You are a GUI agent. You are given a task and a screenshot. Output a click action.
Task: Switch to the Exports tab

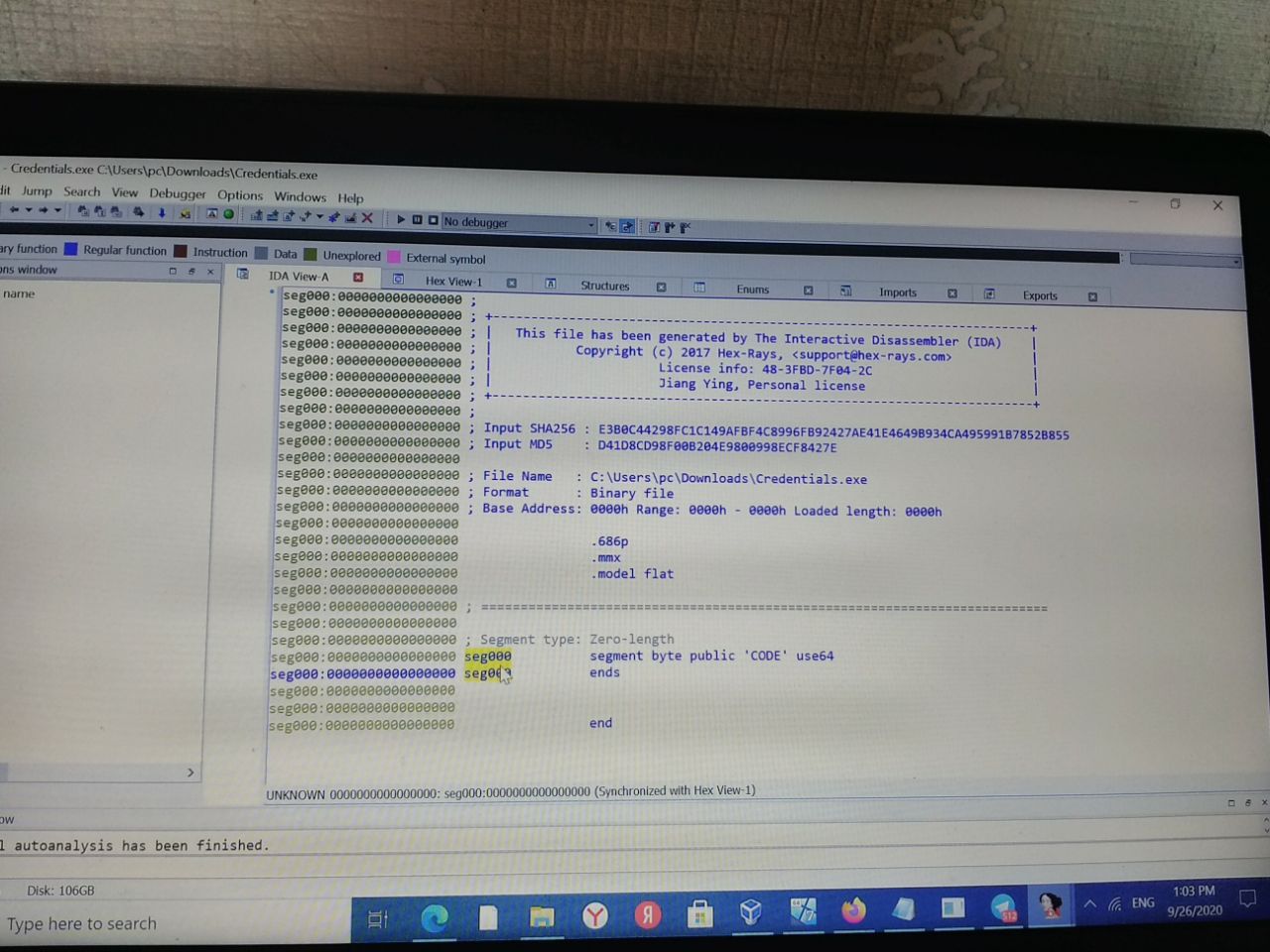[1040, 295]
